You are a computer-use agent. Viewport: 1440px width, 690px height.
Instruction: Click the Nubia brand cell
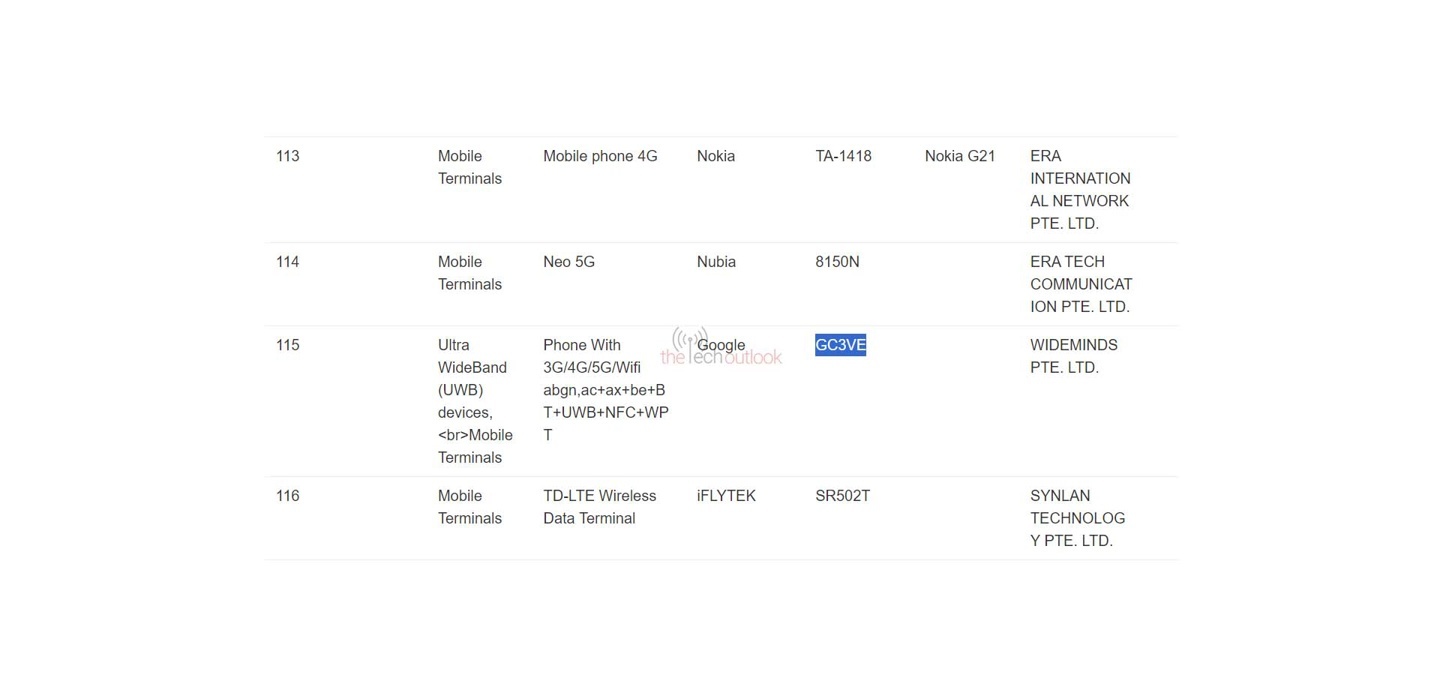(716, 262)
